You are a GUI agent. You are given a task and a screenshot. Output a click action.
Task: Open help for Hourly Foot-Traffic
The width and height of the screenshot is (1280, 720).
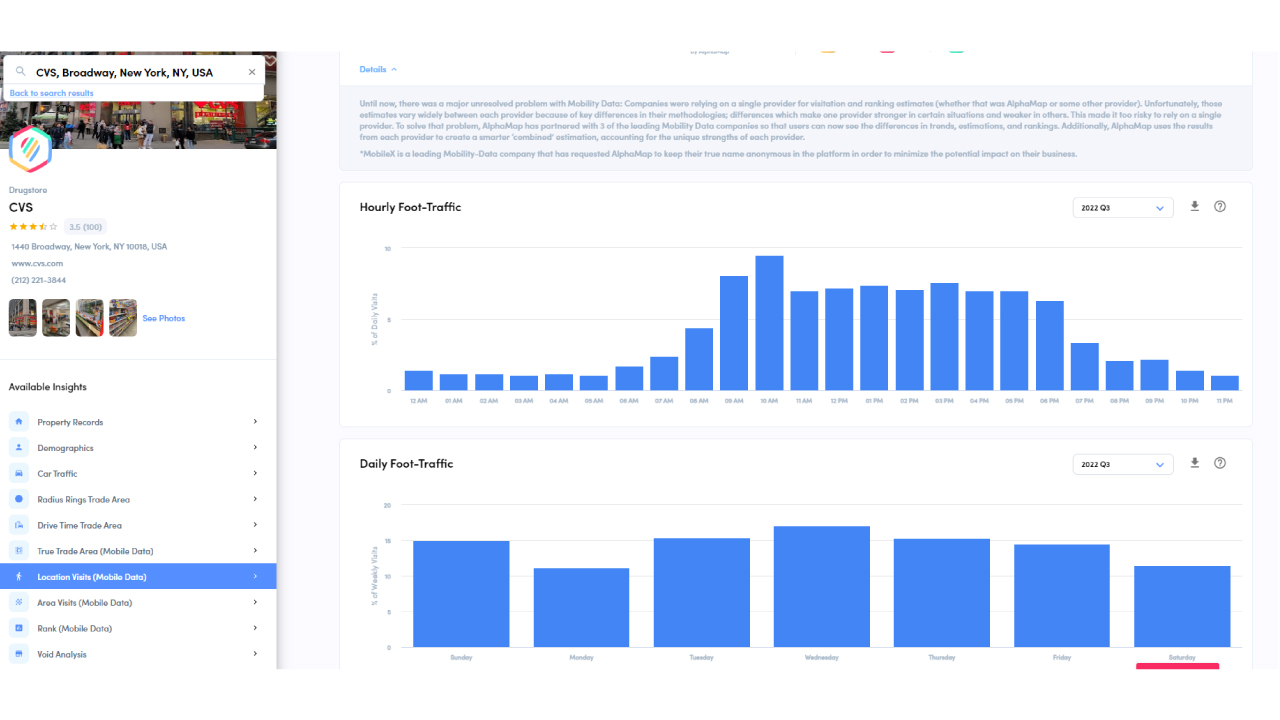coord(1220,207)
